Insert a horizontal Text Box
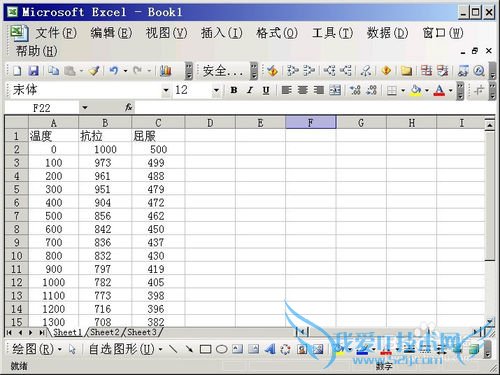Viewport: 500px width, 375px height. 238,349
